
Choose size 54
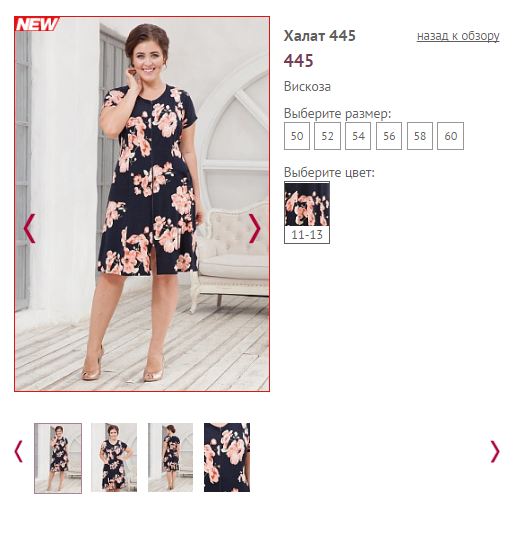[358, 136]
